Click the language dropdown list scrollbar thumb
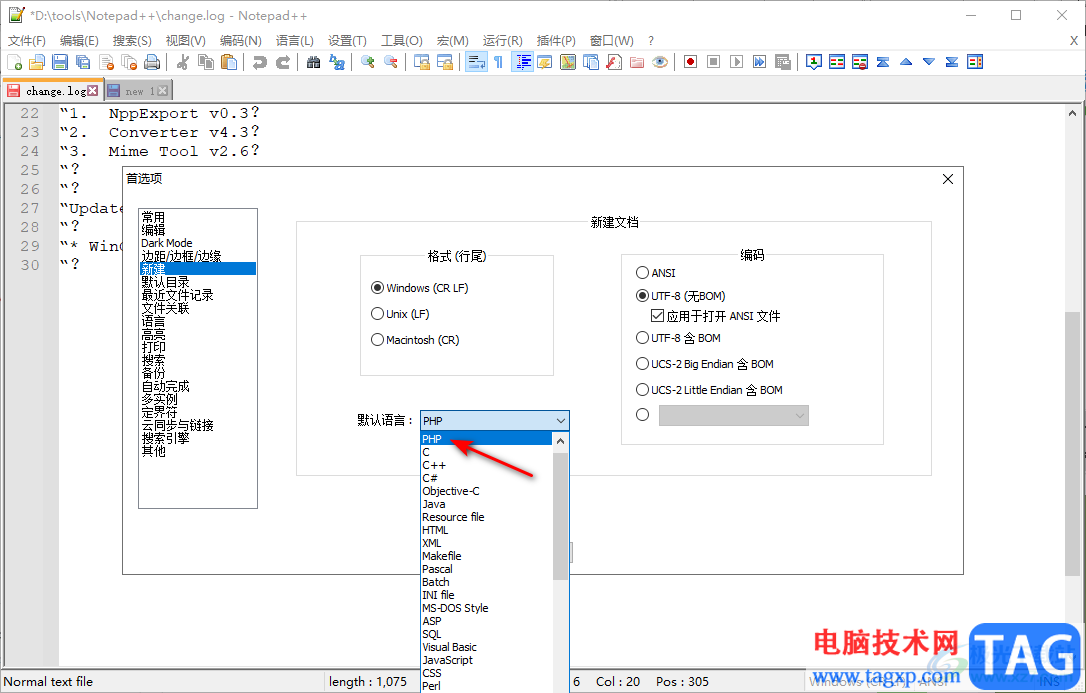This screenshot has width=1086, height=693. 560,516
